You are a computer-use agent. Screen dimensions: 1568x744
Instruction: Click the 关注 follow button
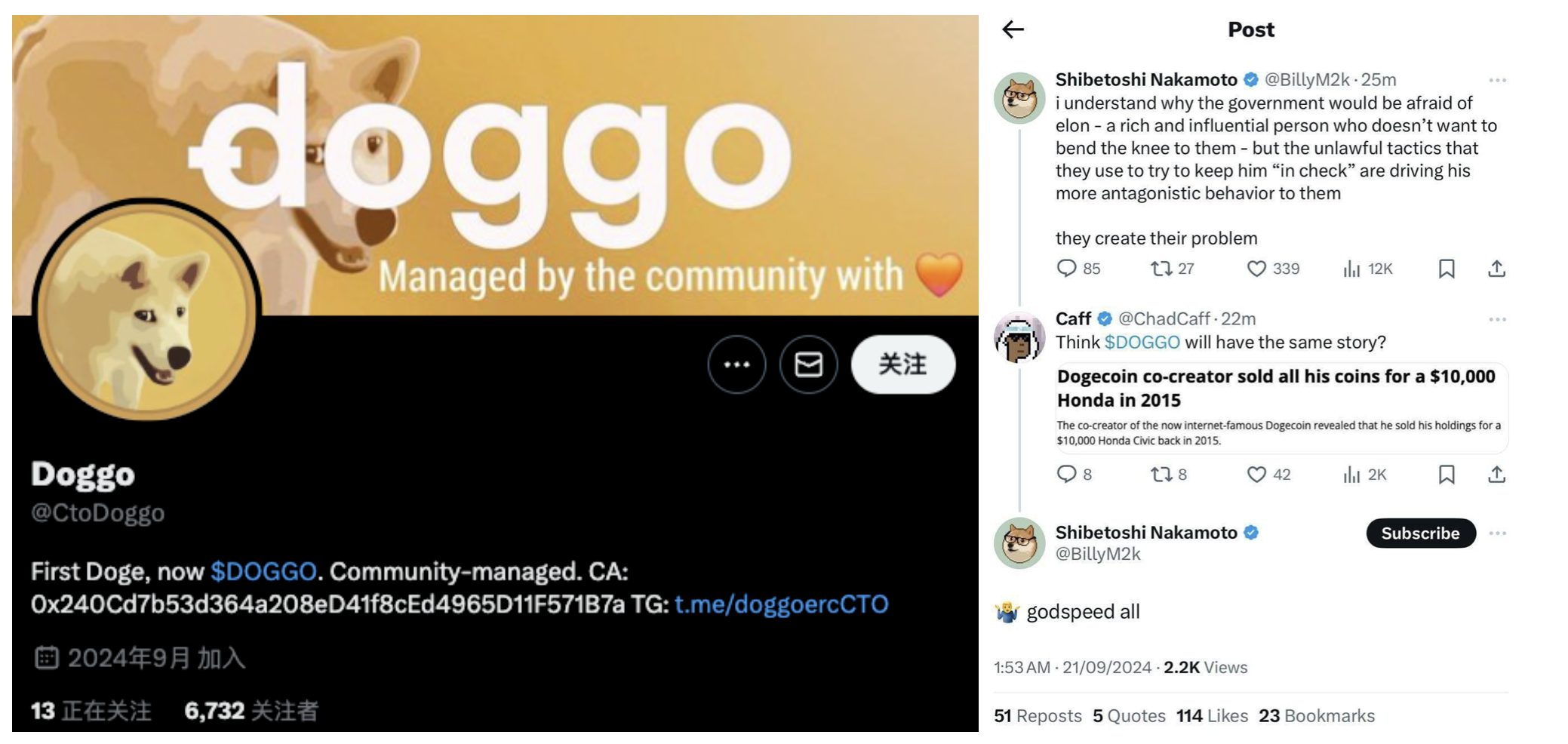[902, 364]
